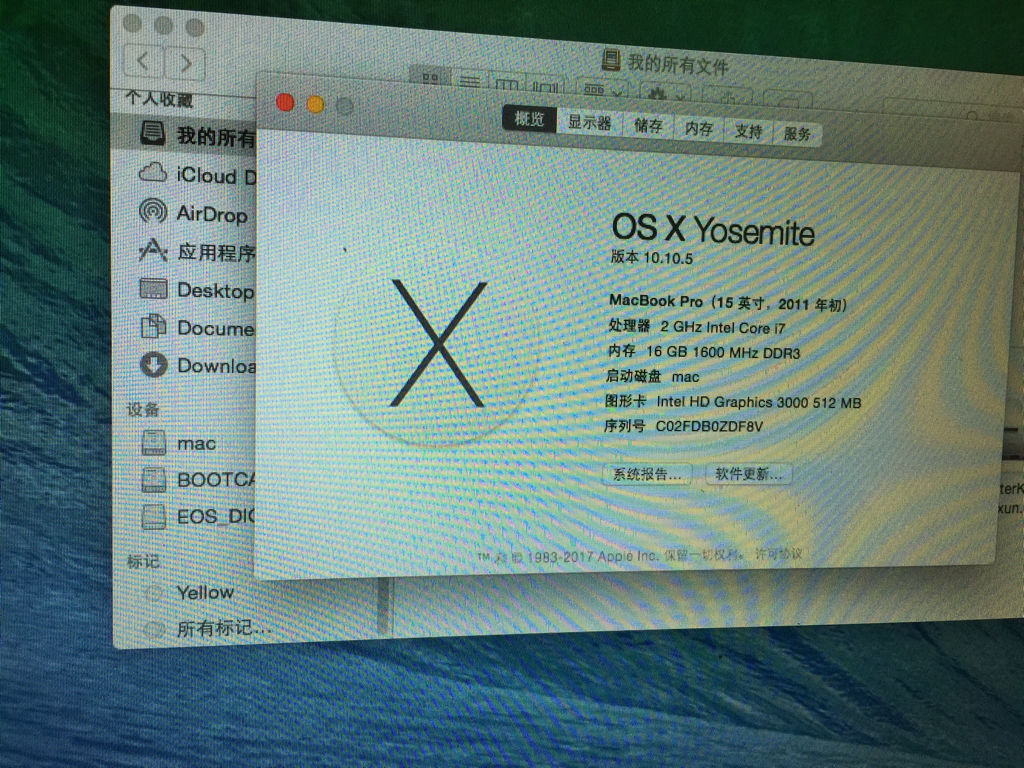1024x768 pixels.
Task: Switch Finder to Cover Flow view
Action: (x=546, y=85)
